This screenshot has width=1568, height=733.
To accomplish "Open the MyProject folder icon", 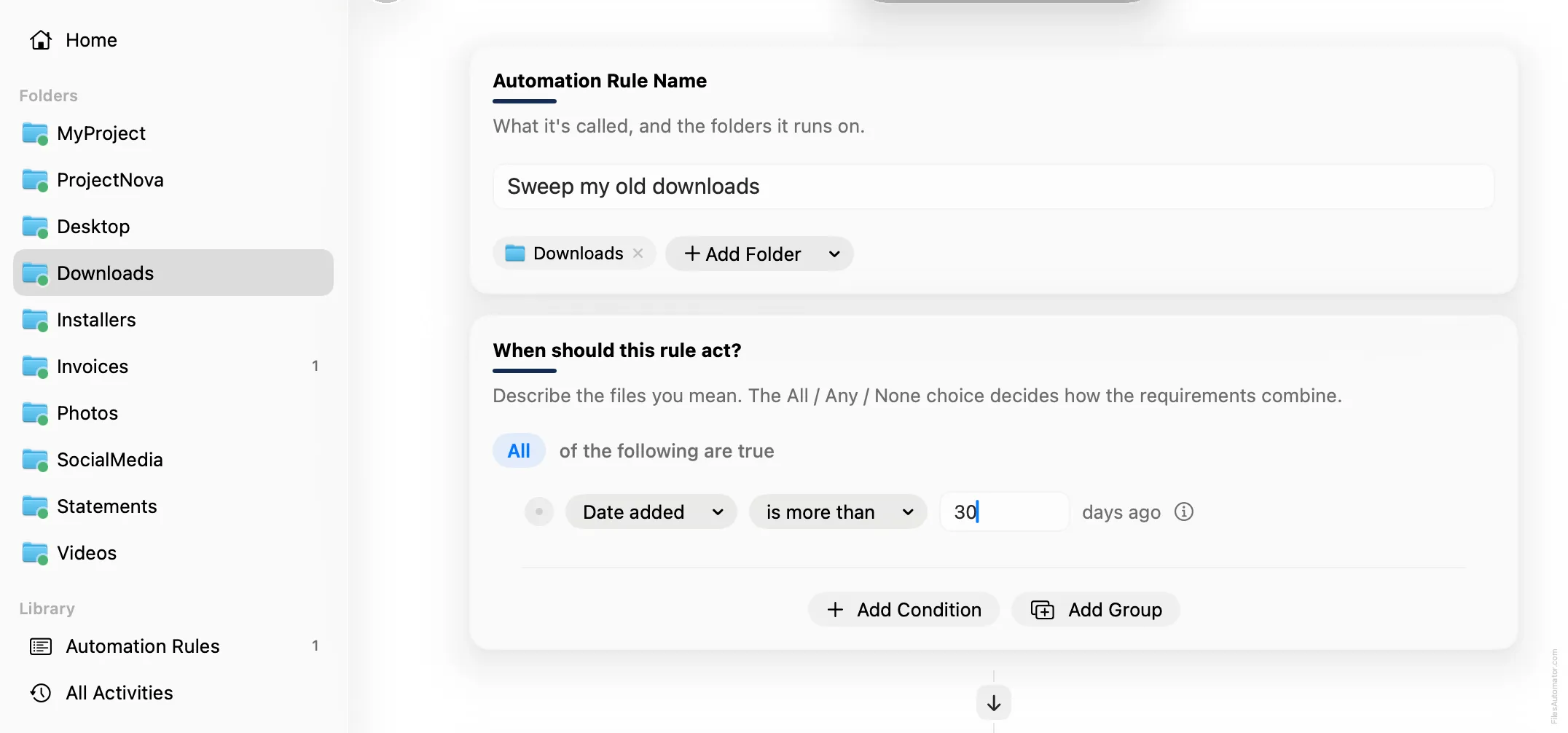I will click(x=35, y=134).
